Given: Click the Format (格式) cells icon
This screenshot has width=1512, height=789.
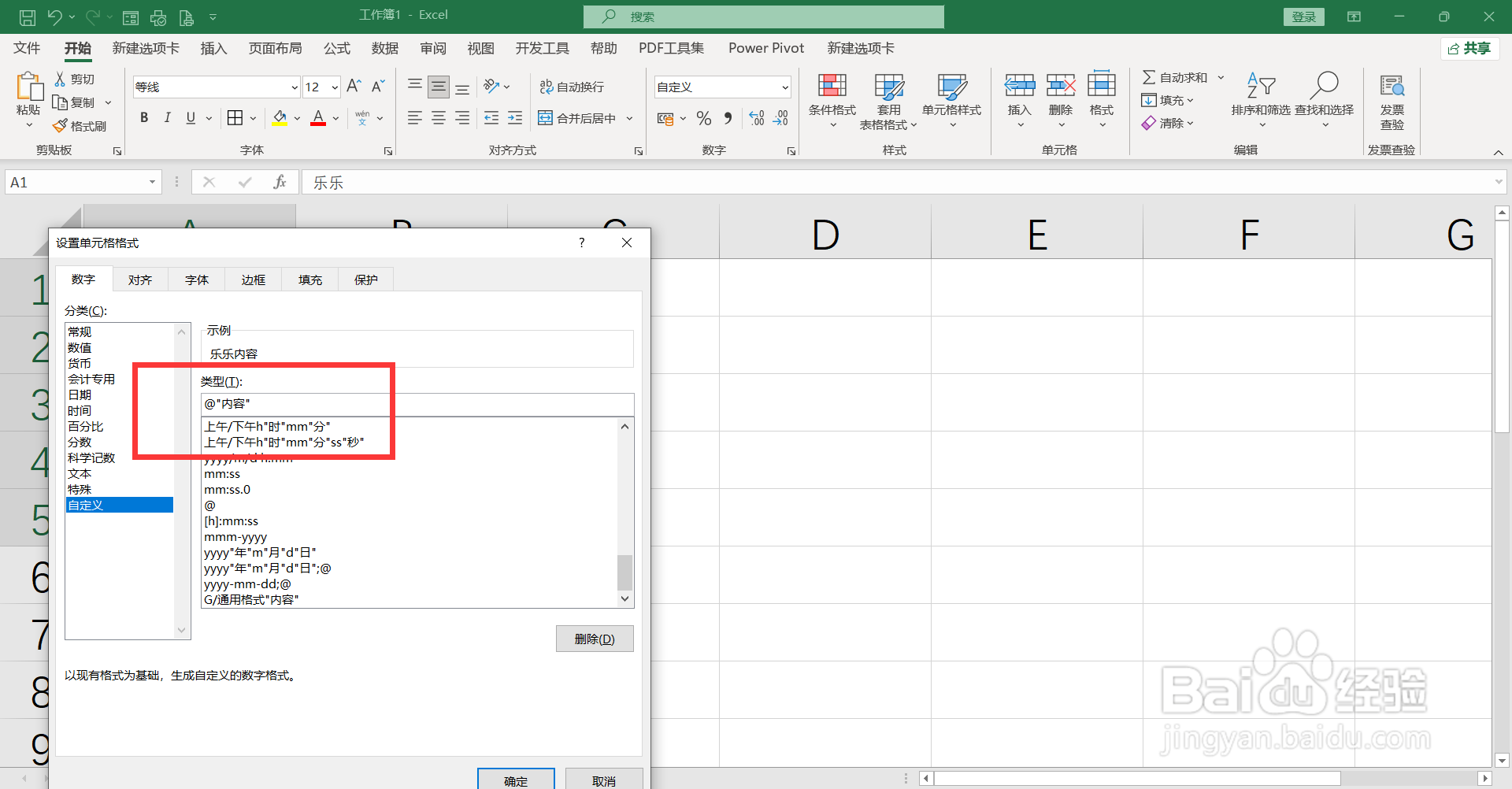Looking at the screenshot, I should (x=1102, y=85).
